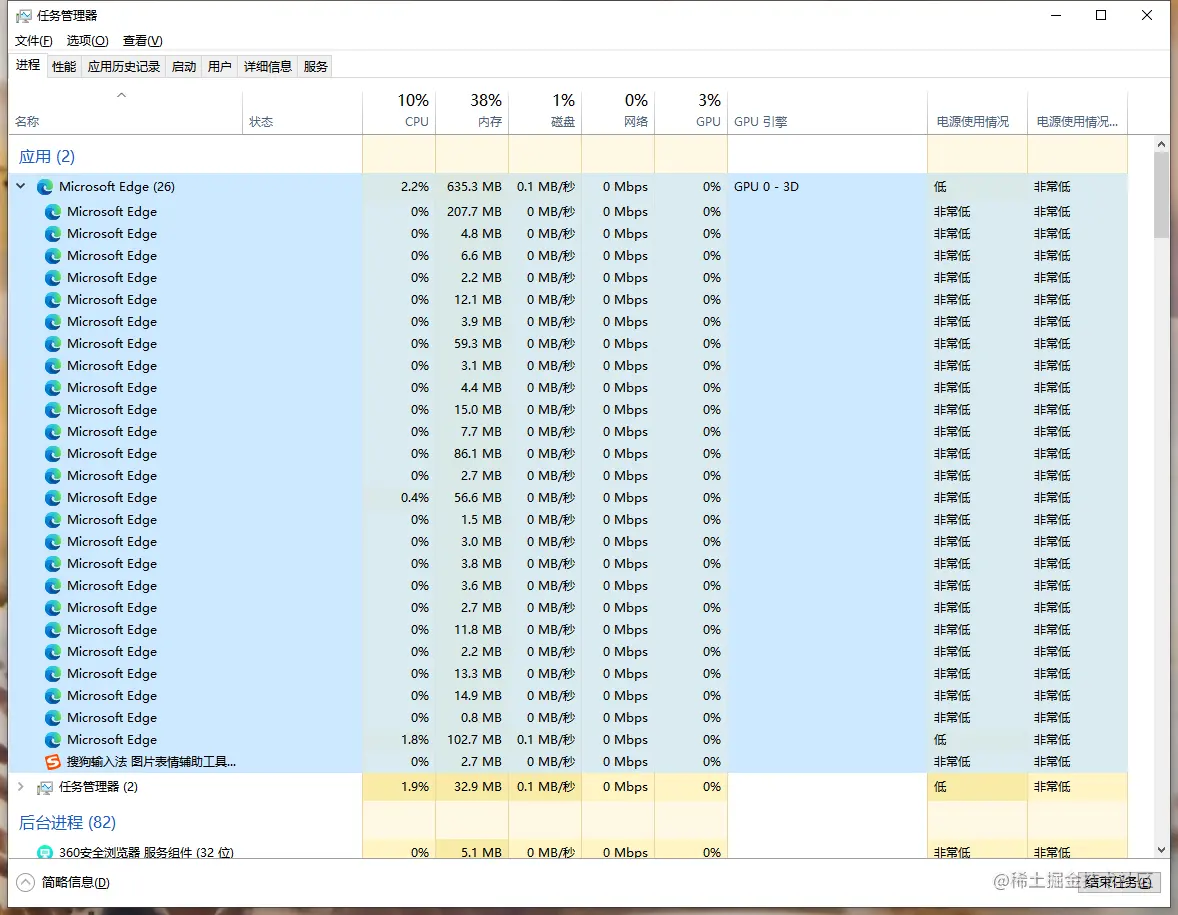The image size is (1178, 915).
Task: Click the Edge icon in the 86.1 MB row
Action: click(x=53, y=454)
